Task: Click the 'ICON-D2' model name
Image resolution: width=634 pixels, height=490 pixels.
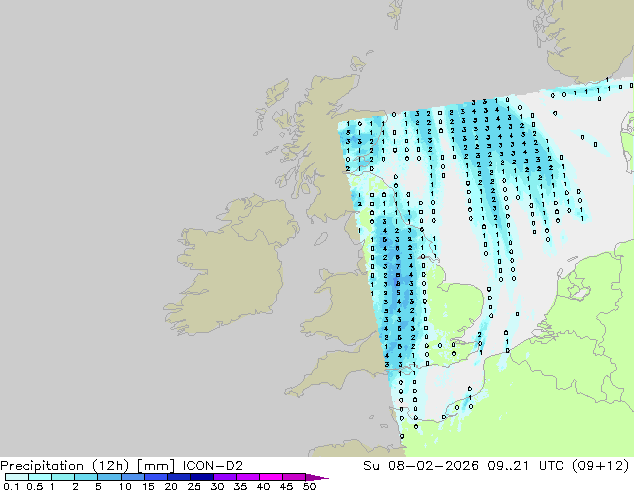Action: point(213,466)
